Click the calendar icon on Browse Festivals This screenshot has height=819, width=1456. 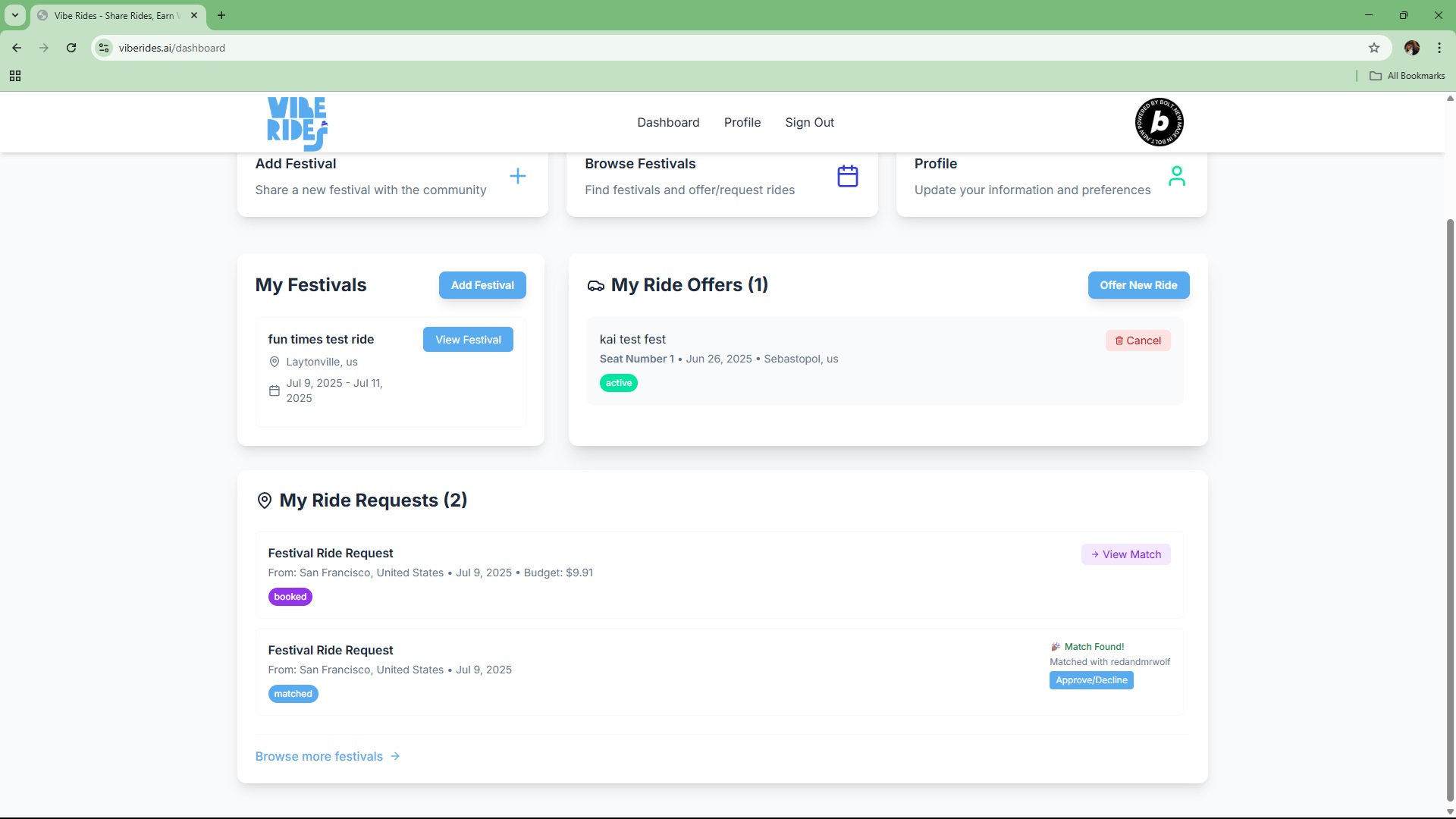click(x=847, y=176)
